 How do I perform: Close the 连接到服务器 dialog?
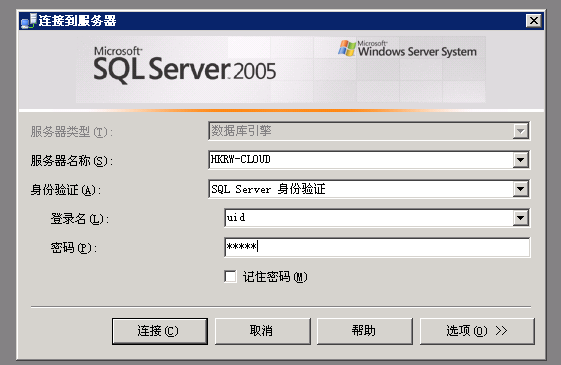click(533, 21)
